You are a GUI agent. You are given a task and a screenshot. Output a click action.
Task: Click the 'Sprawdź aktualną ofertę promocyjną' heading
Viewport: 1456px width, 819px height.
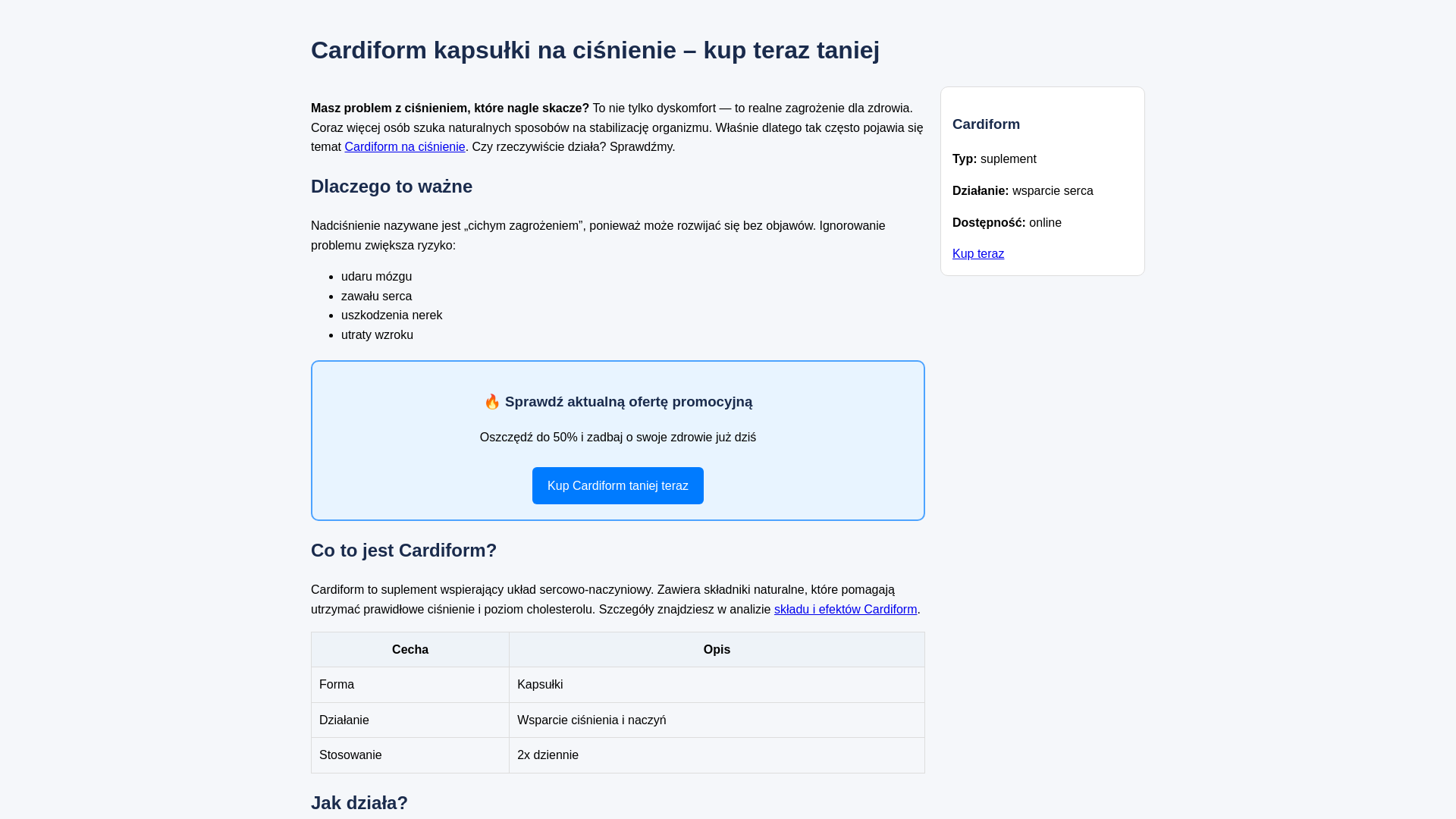pos(618,402)
